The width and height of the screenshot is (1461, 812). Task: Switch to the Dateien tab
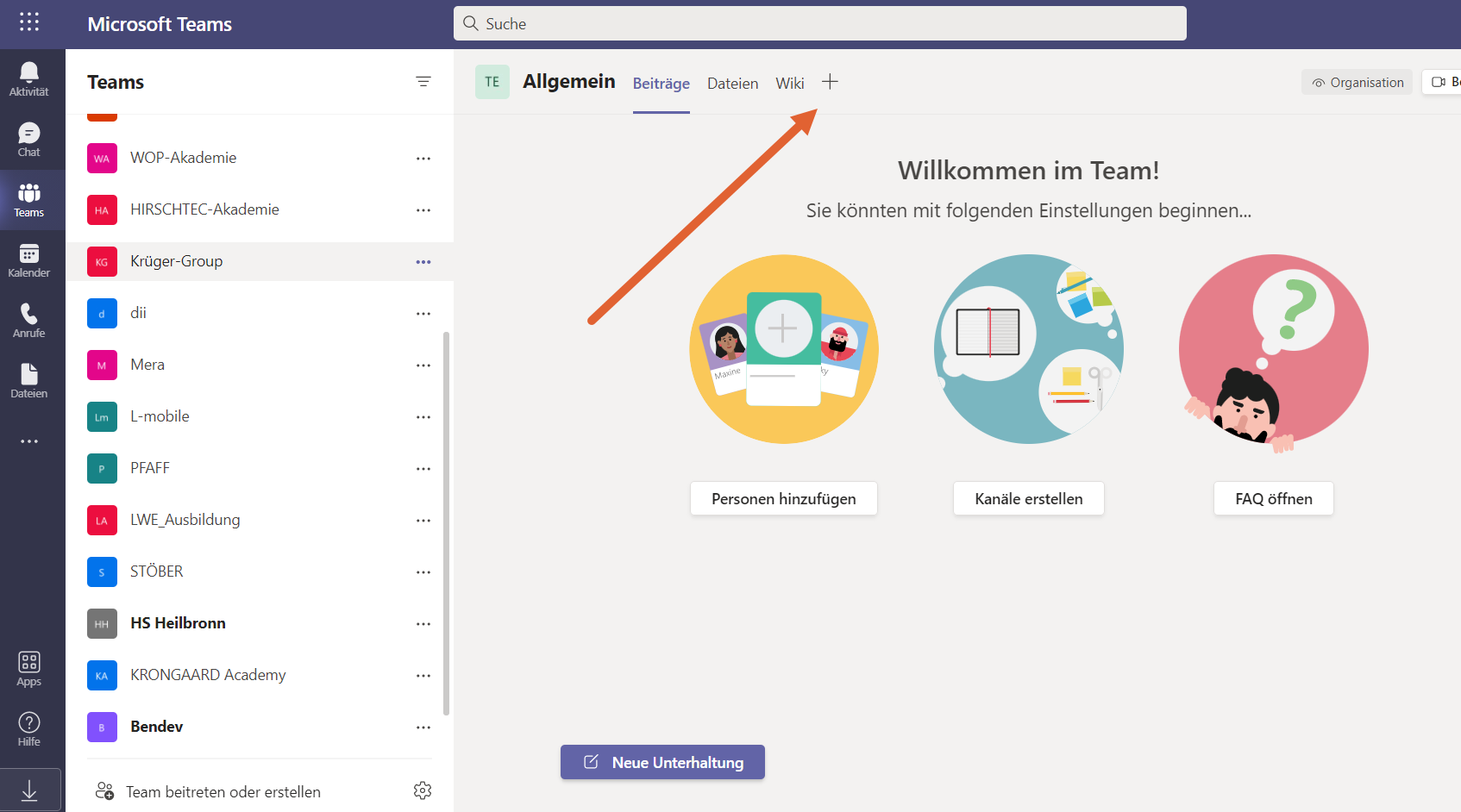click(732, 84)
